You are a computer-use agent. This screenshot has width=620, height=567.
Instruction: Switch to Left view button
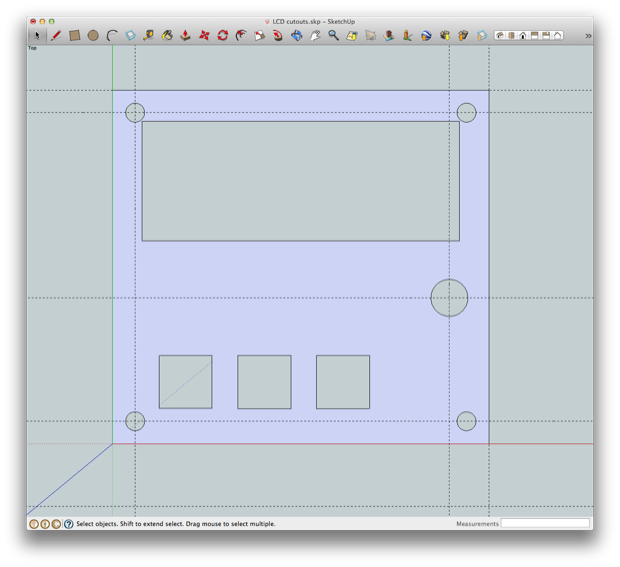click(x=558, y=36)
